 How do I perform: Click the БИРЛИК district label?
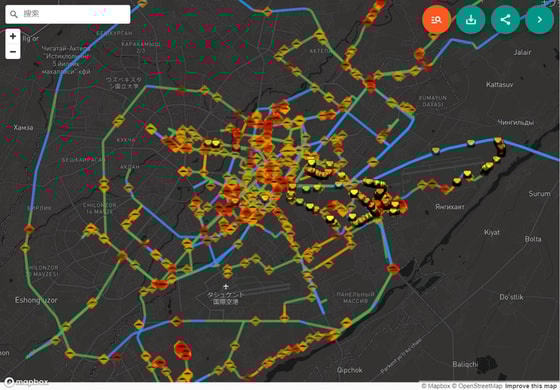coord(39,208)
